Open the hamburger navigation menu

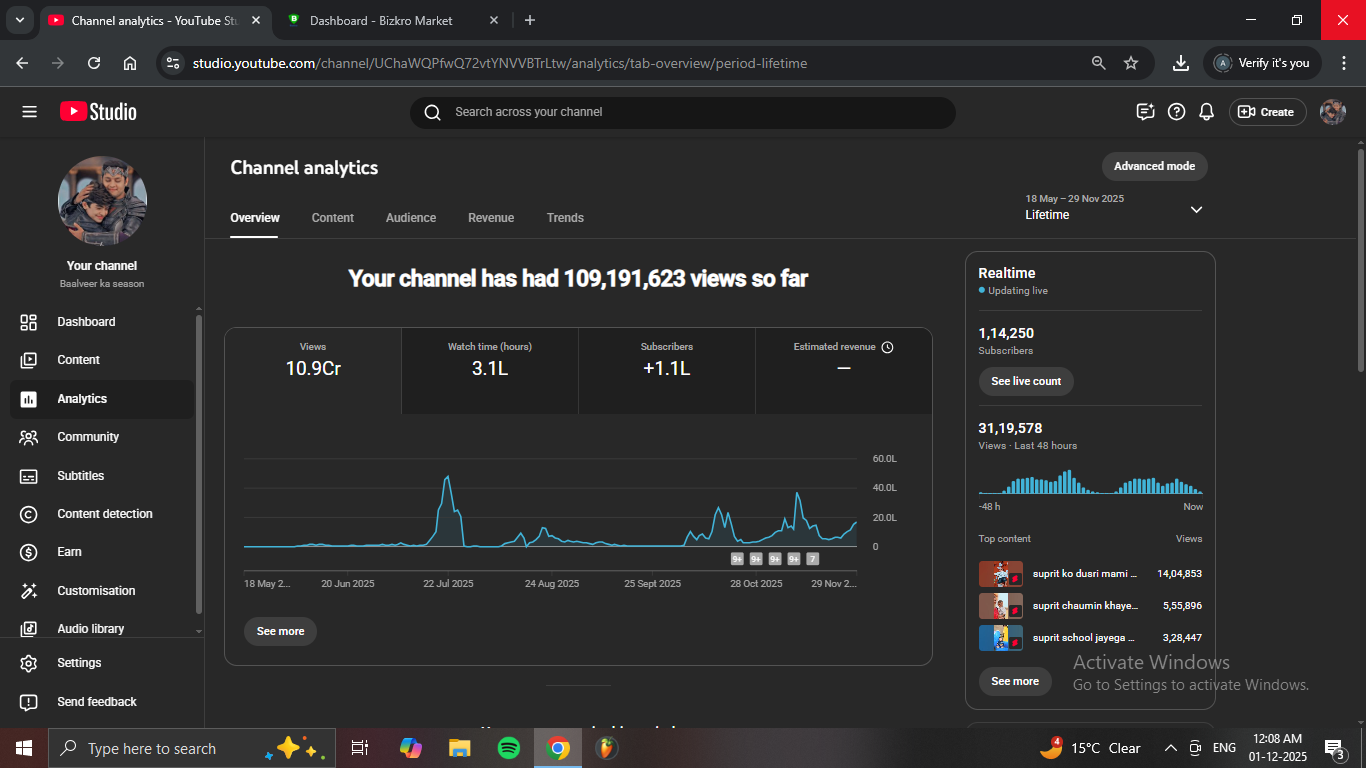(29, 112)
